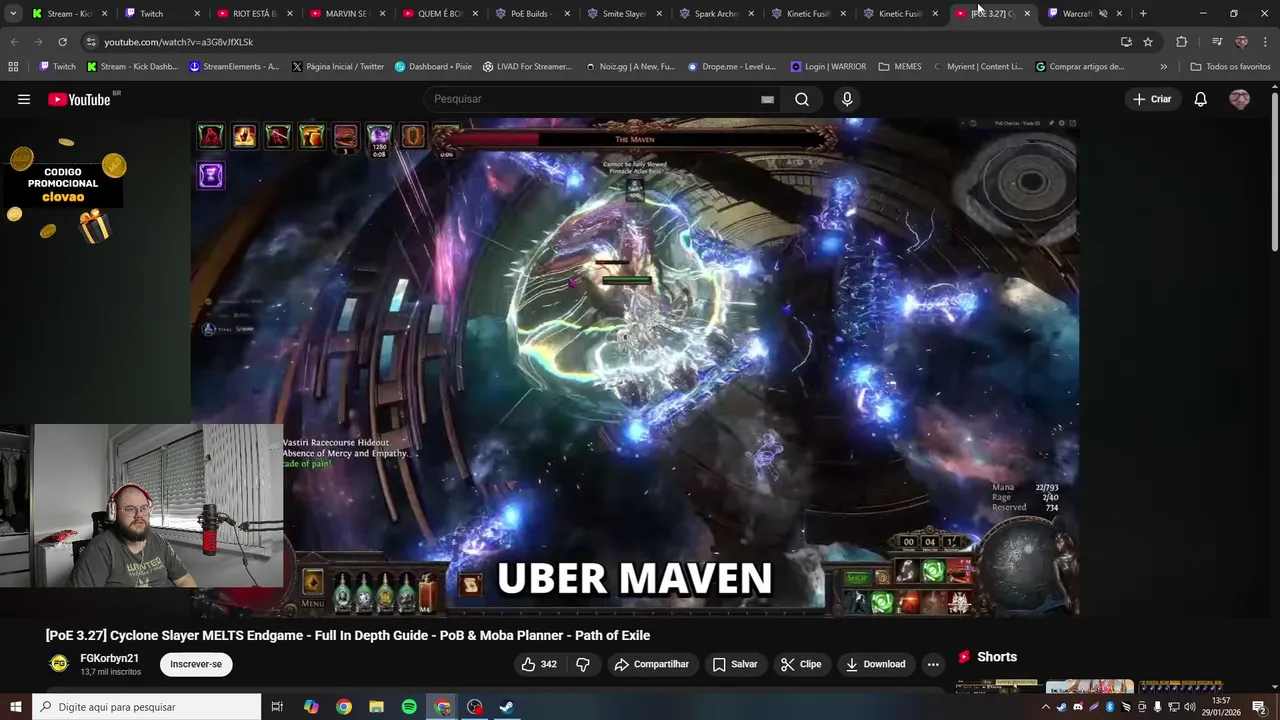Open the Chrome extensions puzzle icon
1280x720 pixels.
[x=1182, y=42]
